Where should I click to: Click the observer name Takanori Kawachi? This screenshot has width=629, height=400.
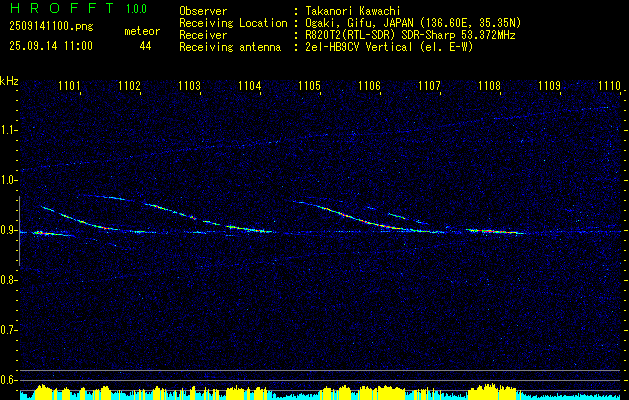click(353, 11)
